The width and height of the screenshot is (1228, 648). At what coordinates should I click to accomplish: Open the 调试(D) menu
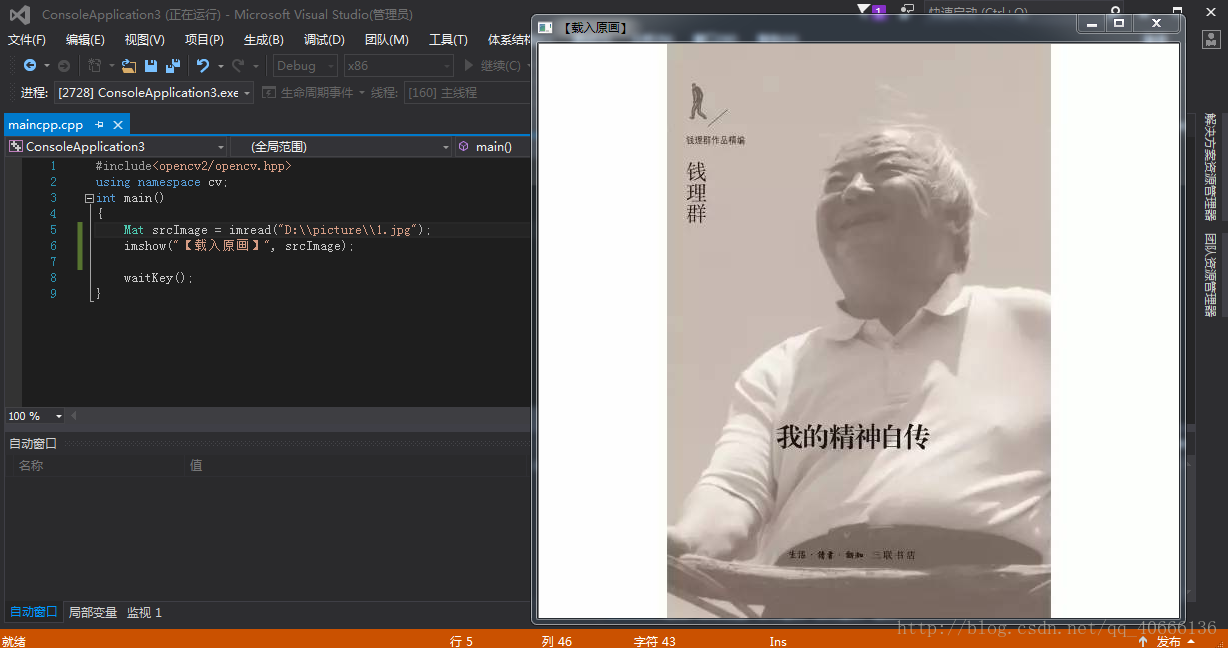pos(324,40)
